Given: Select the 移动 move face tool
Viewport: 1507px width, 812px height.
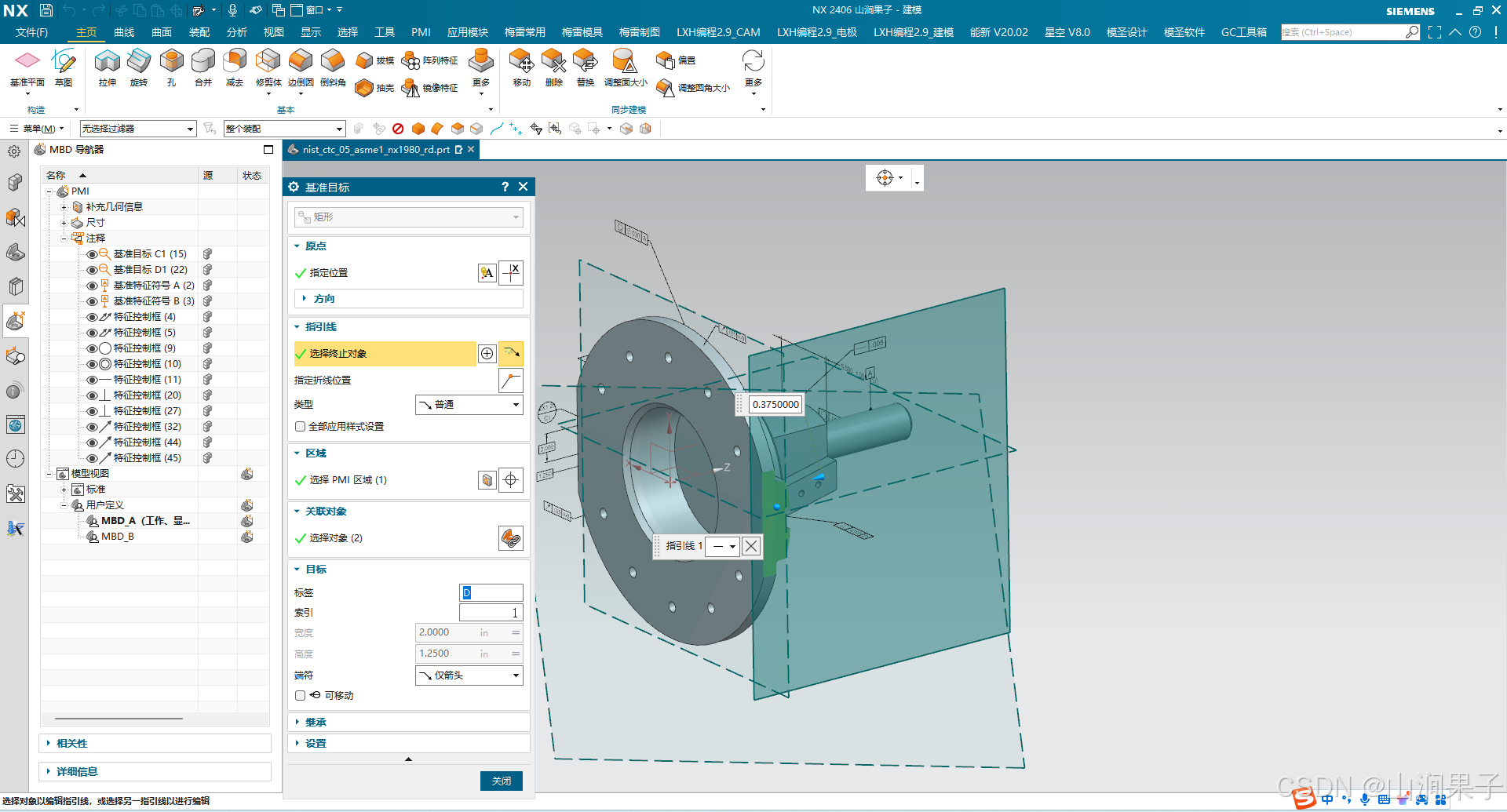Looking at the screenshot, I should [521, 67].
